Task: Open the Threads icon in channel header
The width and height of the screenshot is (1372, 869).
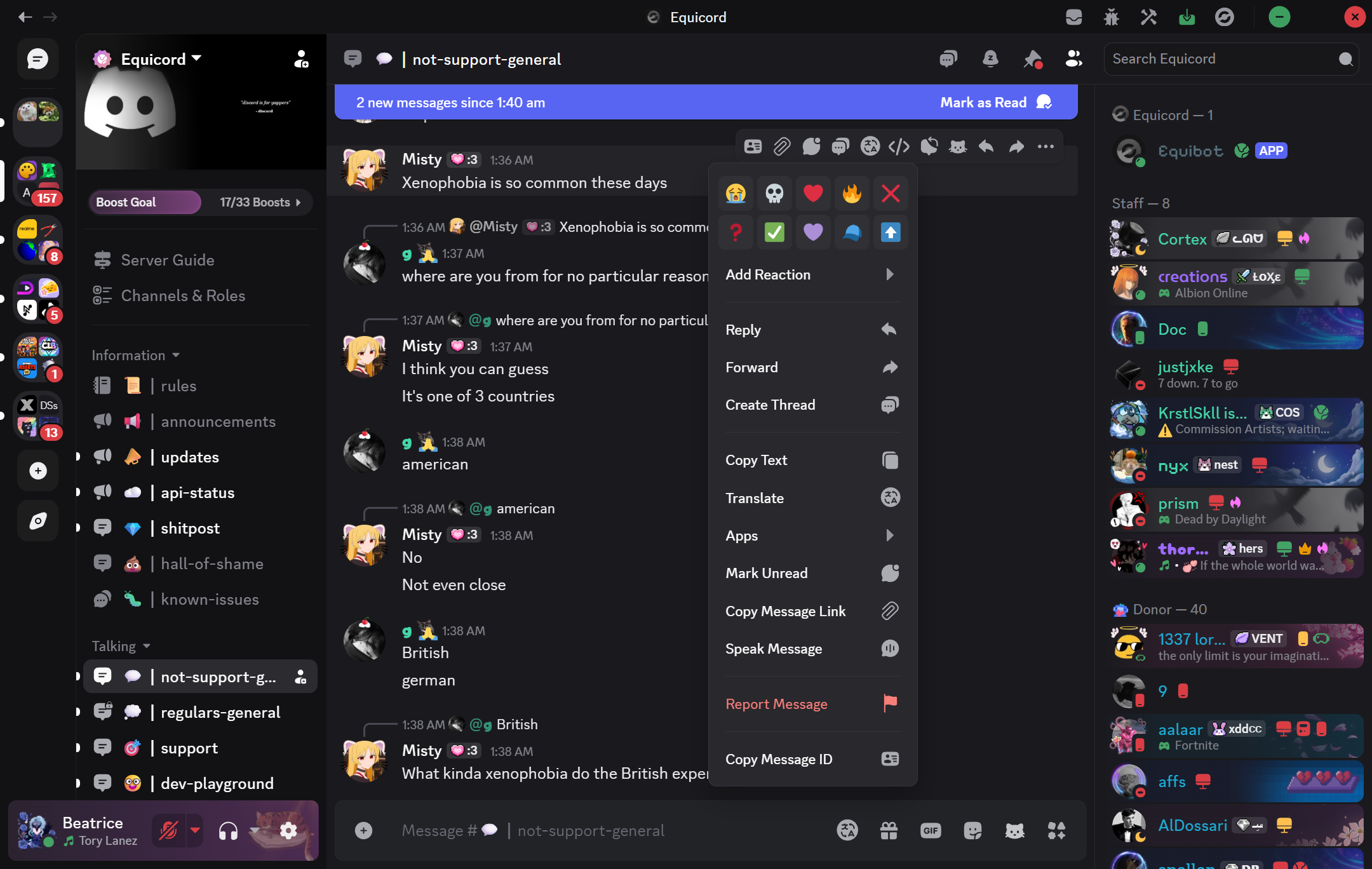Action: pos(948,59)
